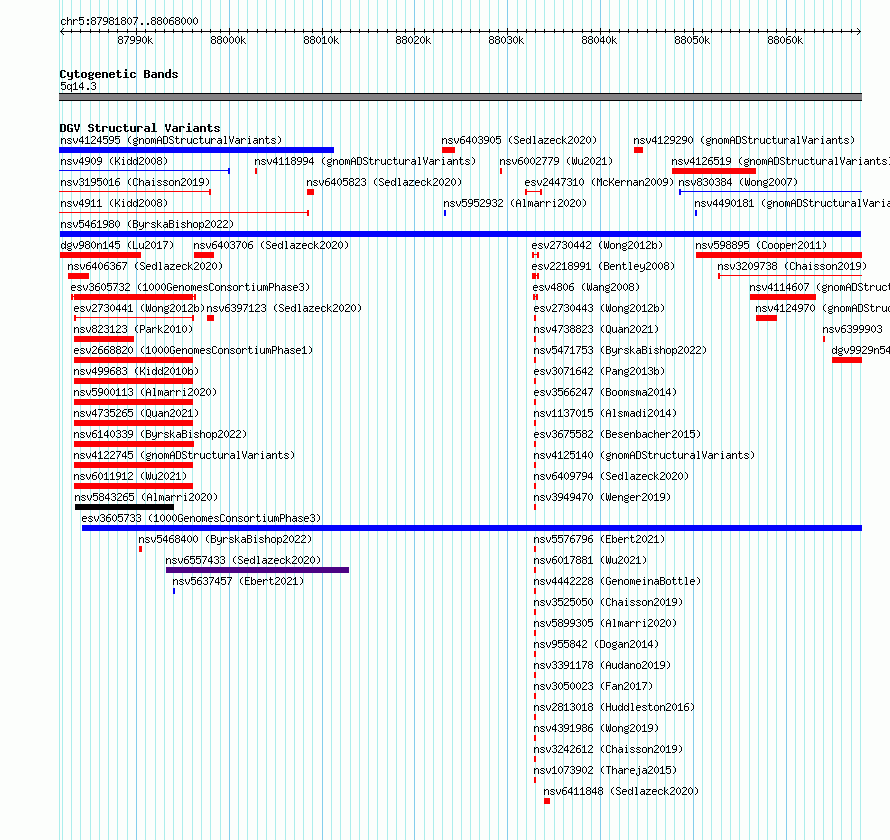The width and height of the screenshot is (890, 840).
Task: Select esv4806 (Wang2008) variant
Action: [586, 287]
